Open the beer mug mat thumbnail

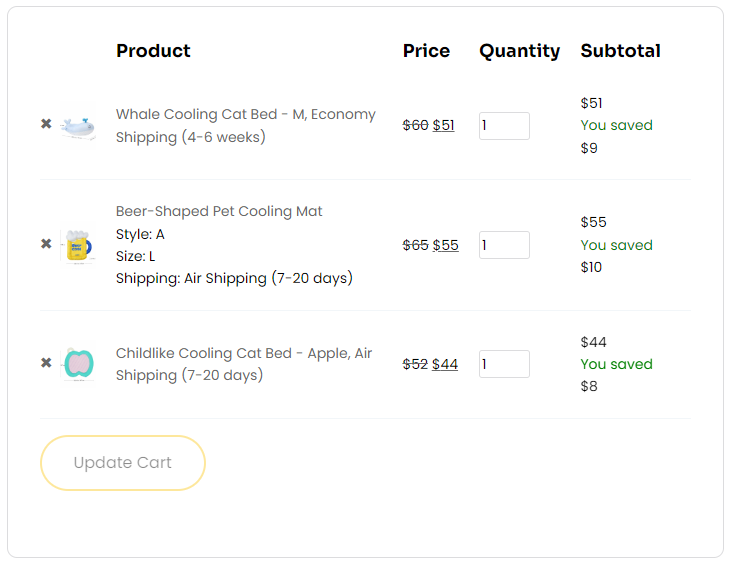tap(78, 245)
